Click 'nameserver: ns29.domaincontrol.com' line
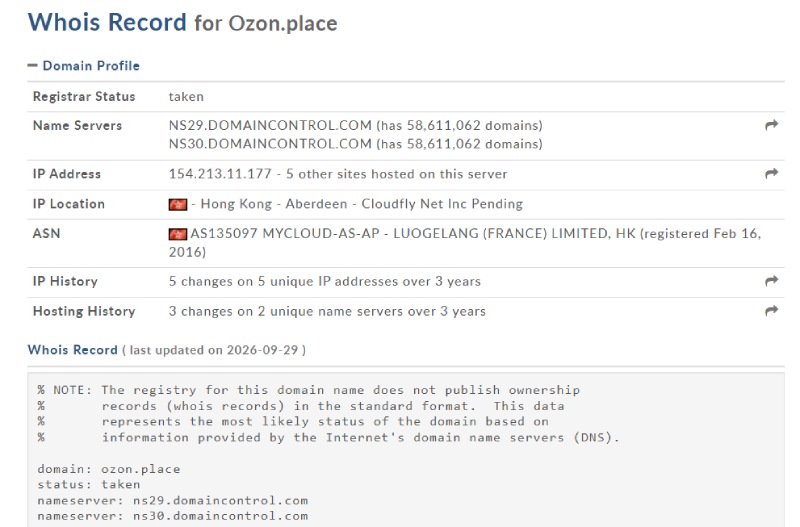 (x=172, y=500)
